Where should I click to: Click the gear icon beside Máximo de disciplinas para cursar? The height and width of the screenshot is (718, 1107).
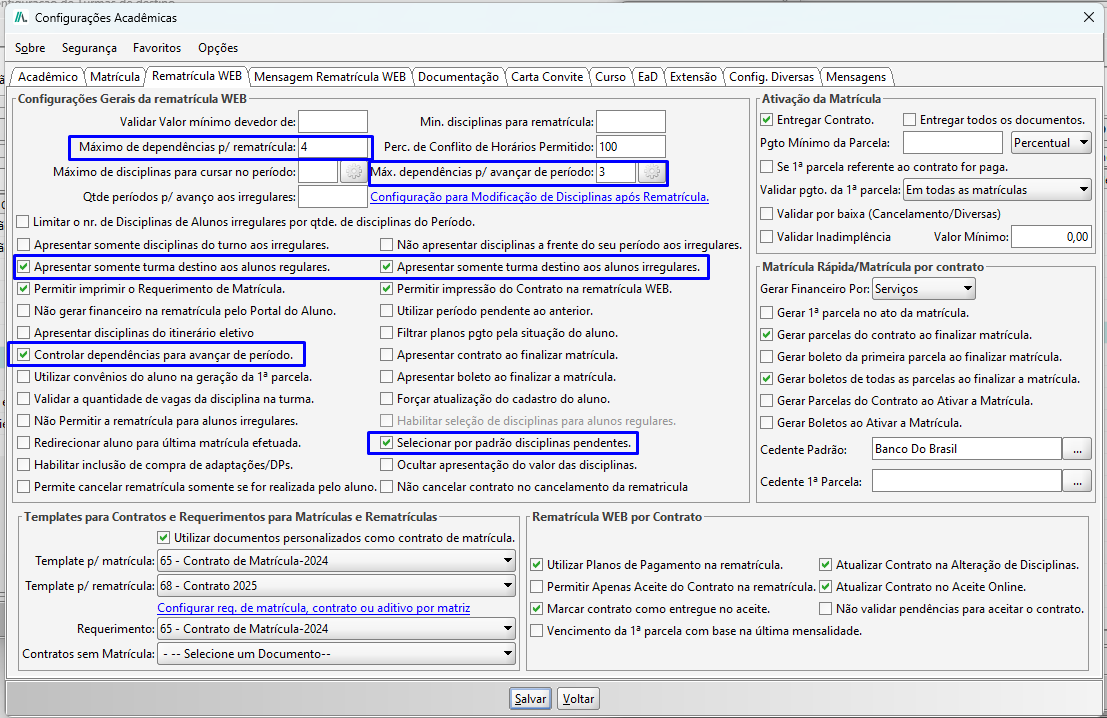pos(353,172)
